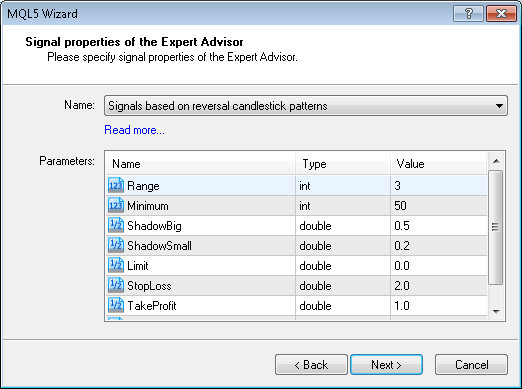
Task: Click the Type column header
Action: (x=343, y=164)
